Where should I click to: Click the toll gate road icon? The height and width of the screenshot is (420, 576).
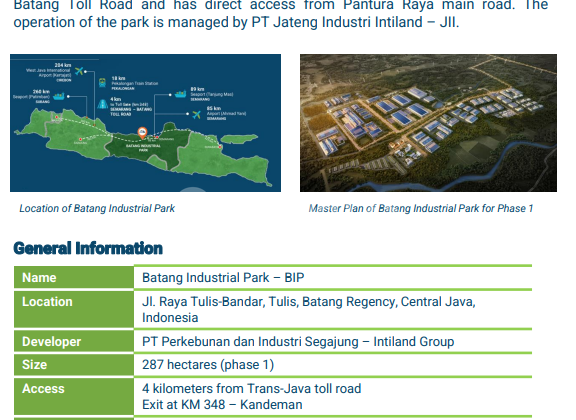pyautogui.click(x=102, y=104)
